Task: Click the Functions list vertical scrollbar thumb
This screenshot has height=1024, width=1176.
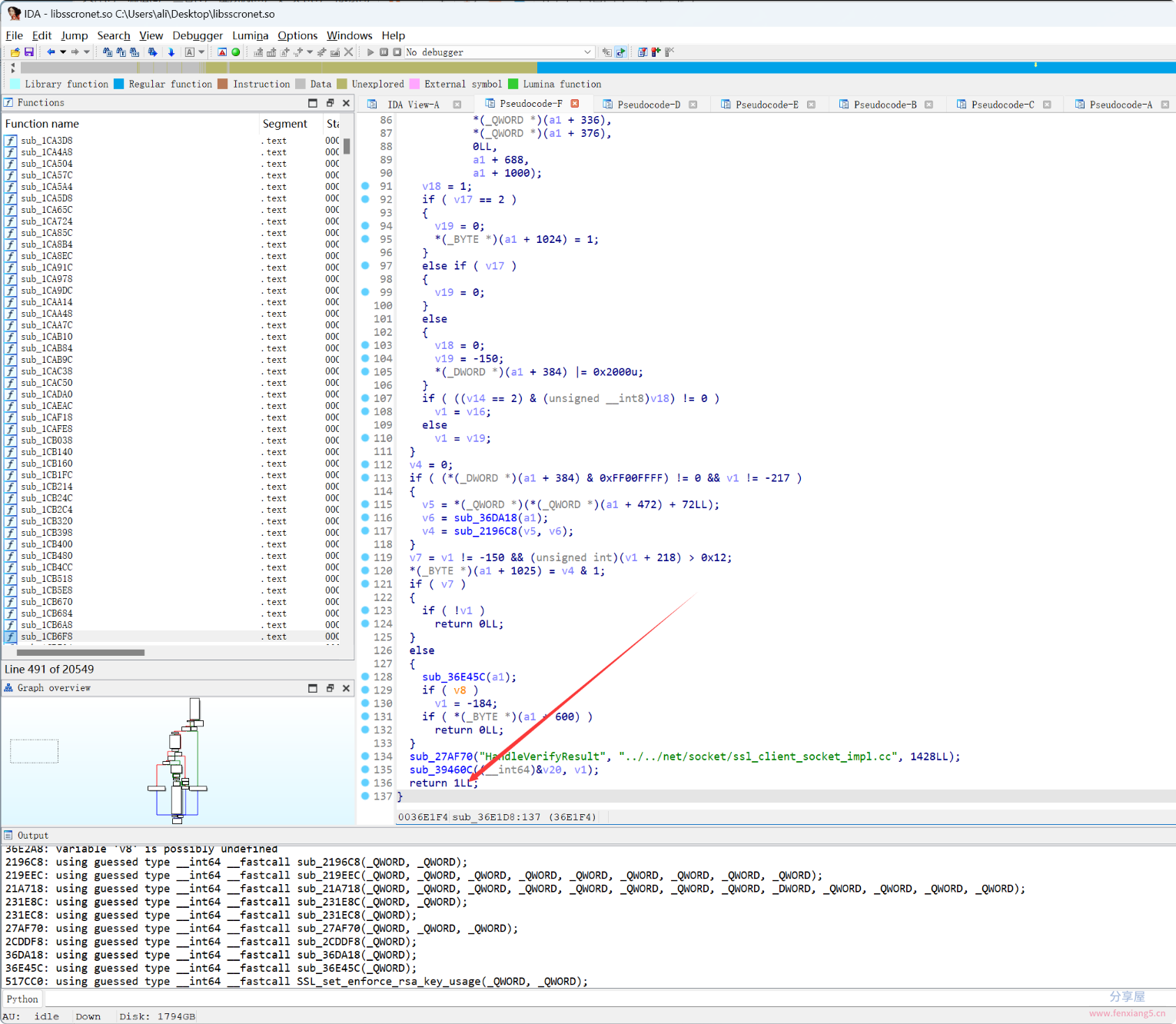Action: pyautogui.click(x=347, y=146)
